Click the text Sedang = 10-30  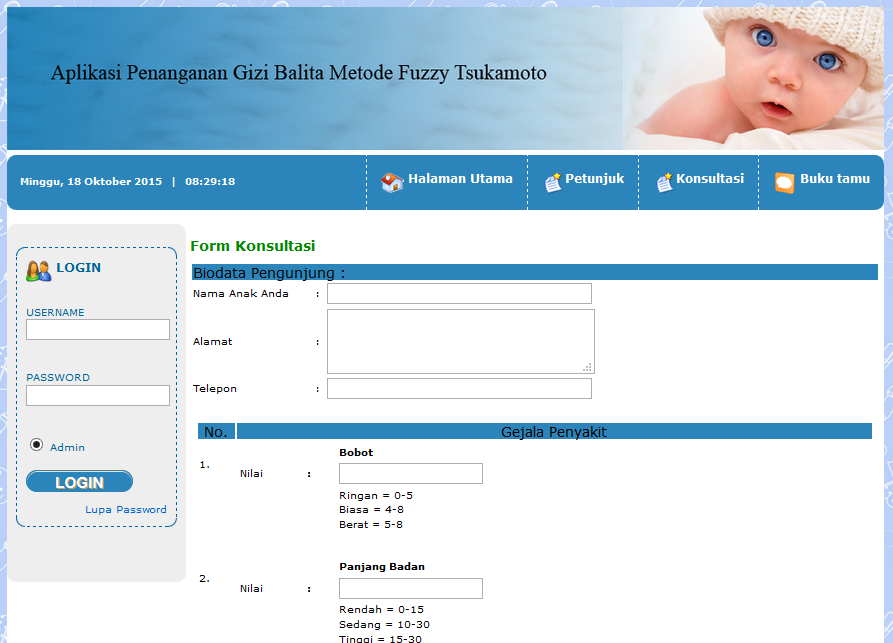coord(384,625)
